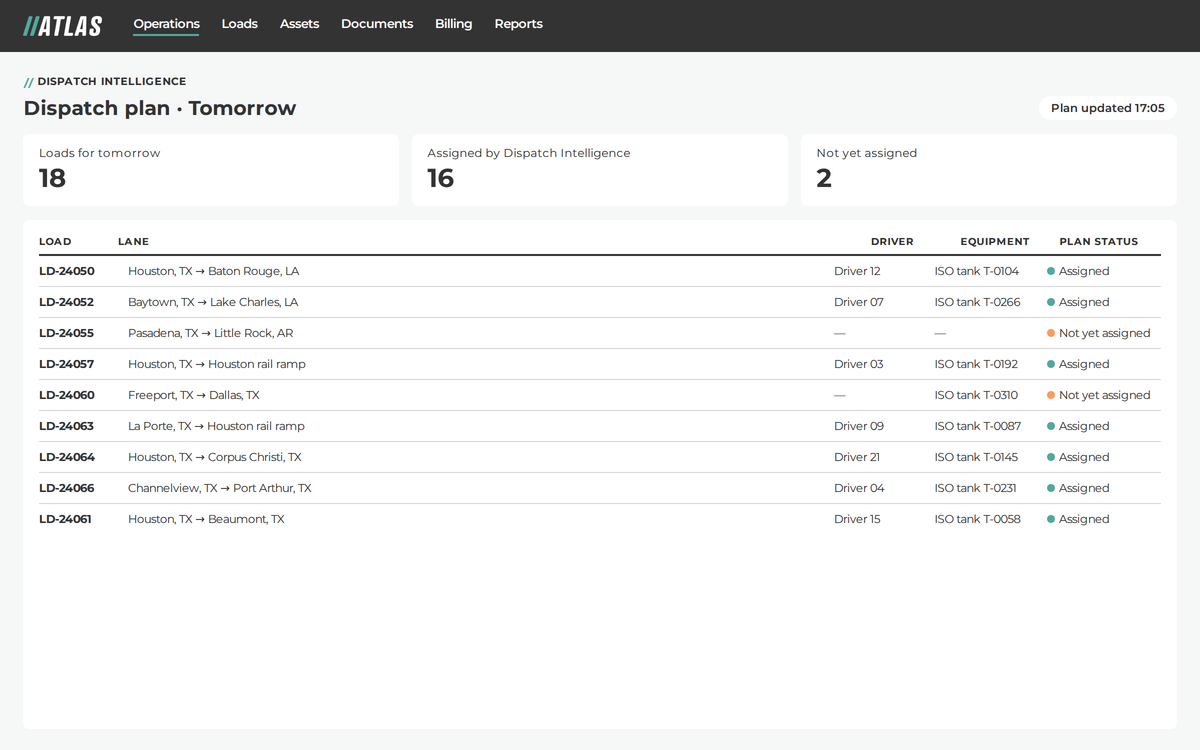Click the La Porte to Houston rail ramp lane

pos(216,426)
